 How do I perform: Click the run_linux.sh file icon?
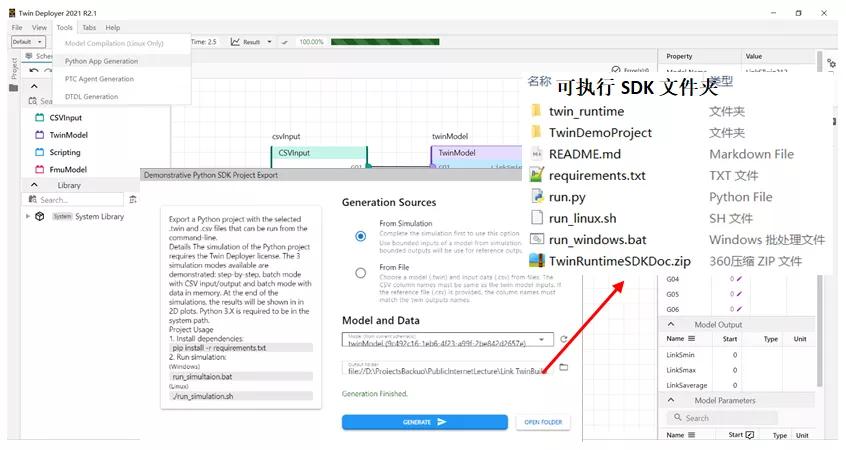tap(537, 217)
